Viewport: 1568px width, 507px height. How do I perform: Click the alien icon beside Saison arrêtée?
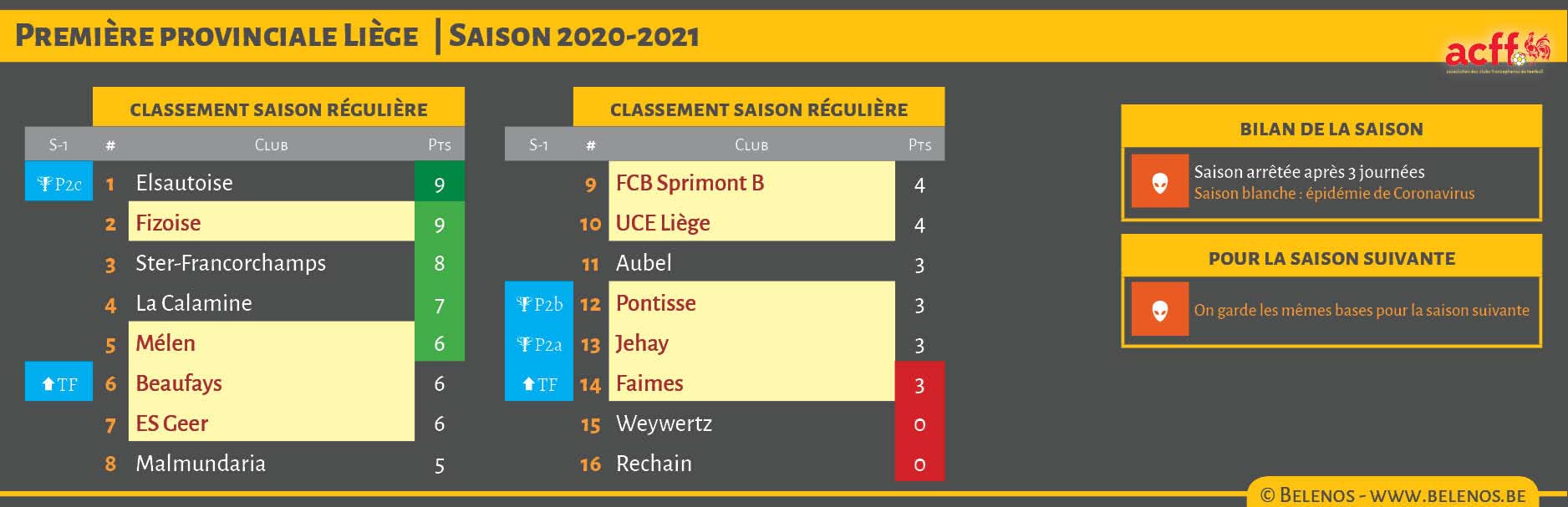1159,182
